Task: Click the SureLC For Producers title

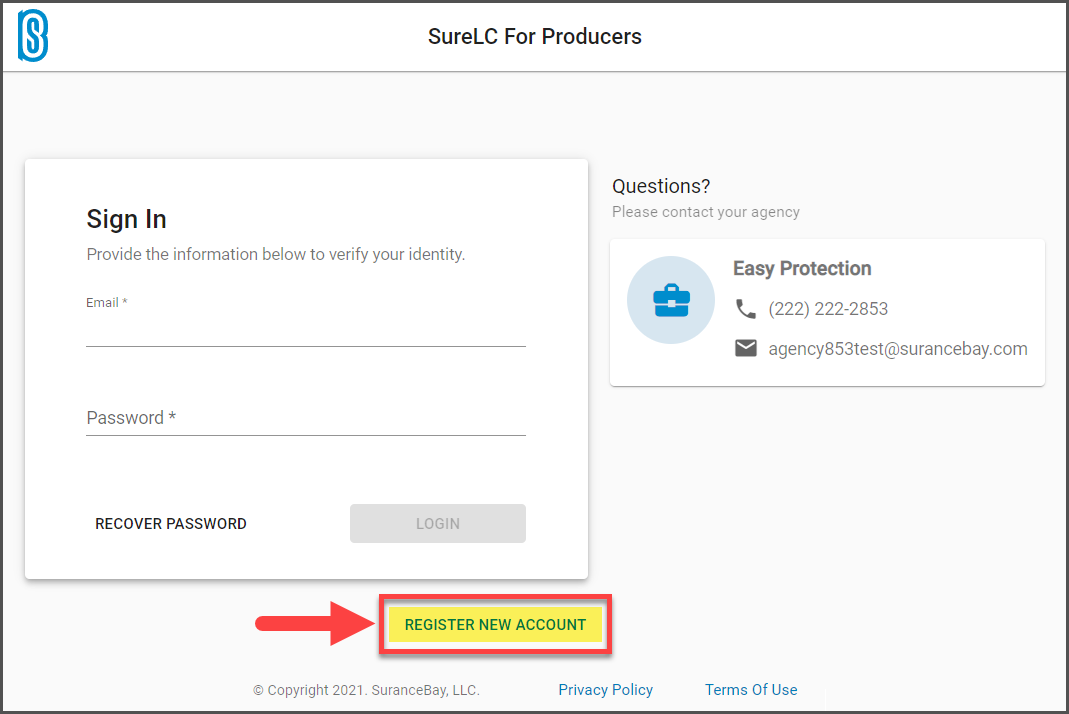Action: pos(535,36)
